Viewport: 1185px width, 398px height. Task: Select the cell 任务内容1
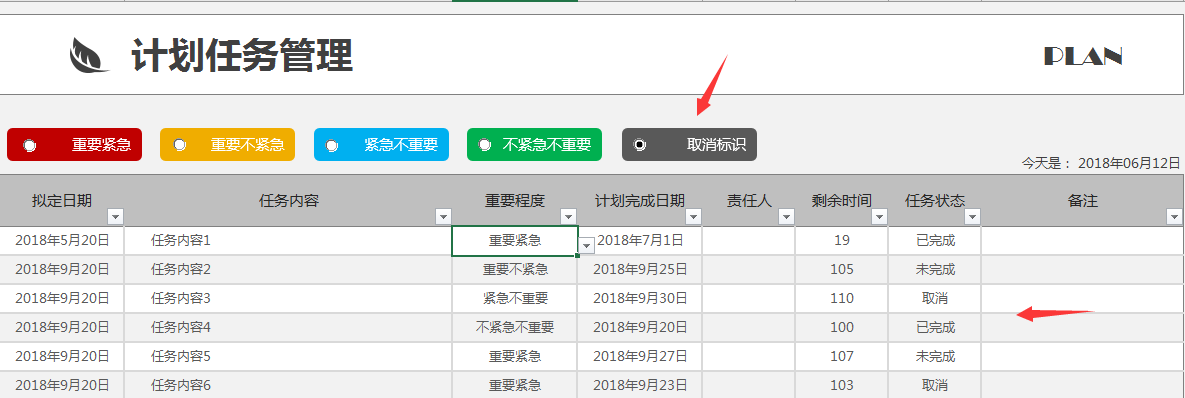point(288,241)
